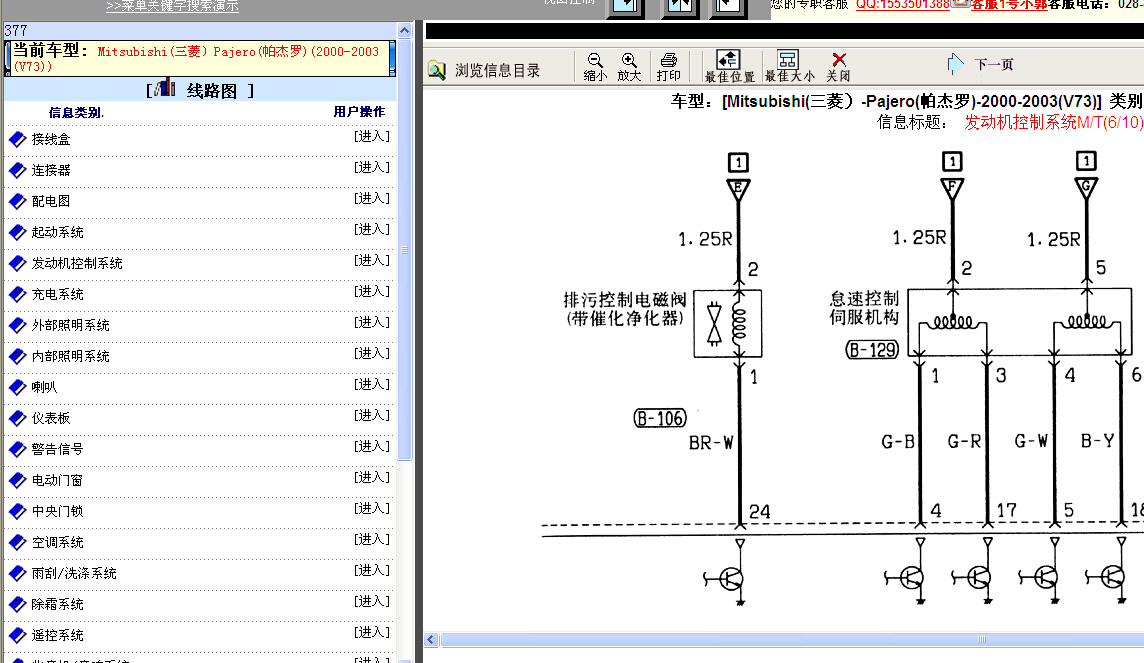The width and height of the screenshot is (1144, 663).
Task: Click the zoom out (缩小) magnifier icon
Action: (x=595, y=61)
